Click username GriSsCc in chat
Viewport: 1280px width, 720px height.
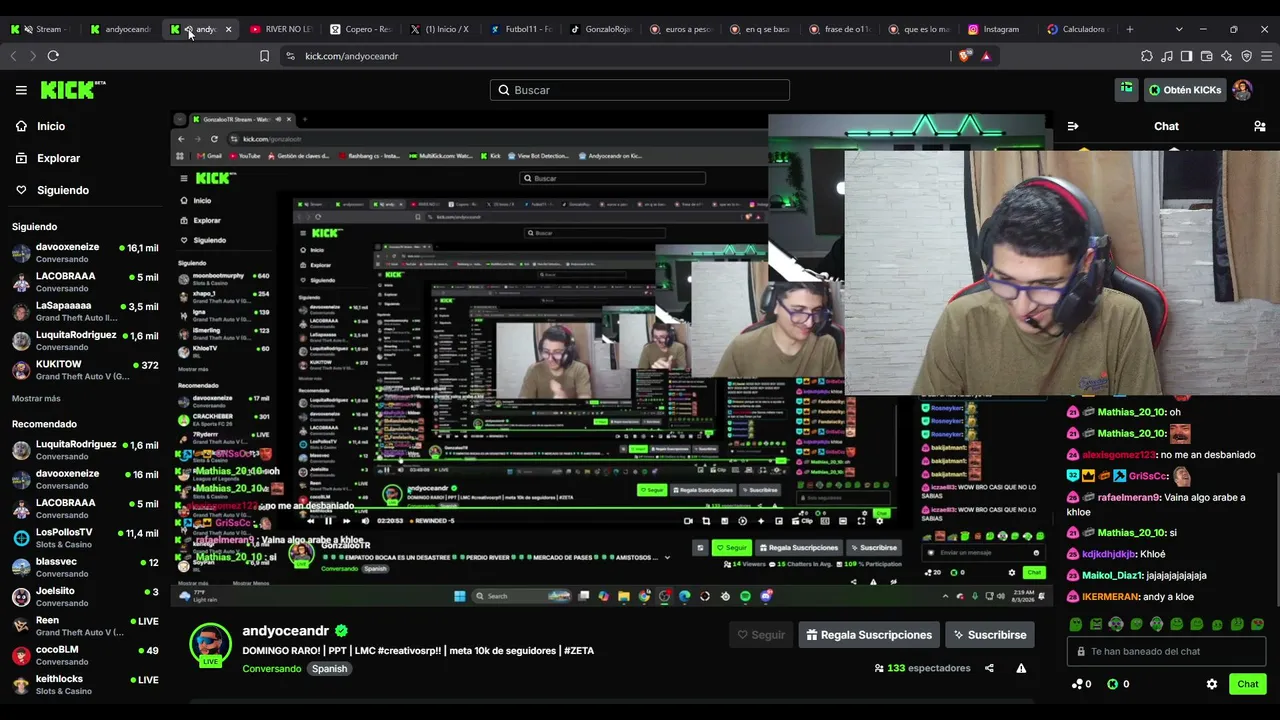click(x=1148, y=476)
